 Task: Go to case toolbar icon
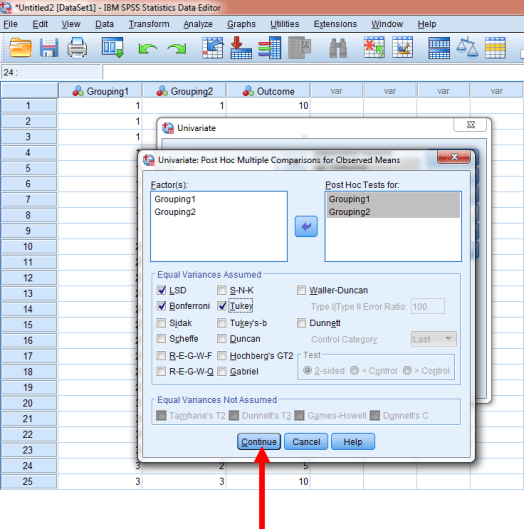click(x=213, y=48)
